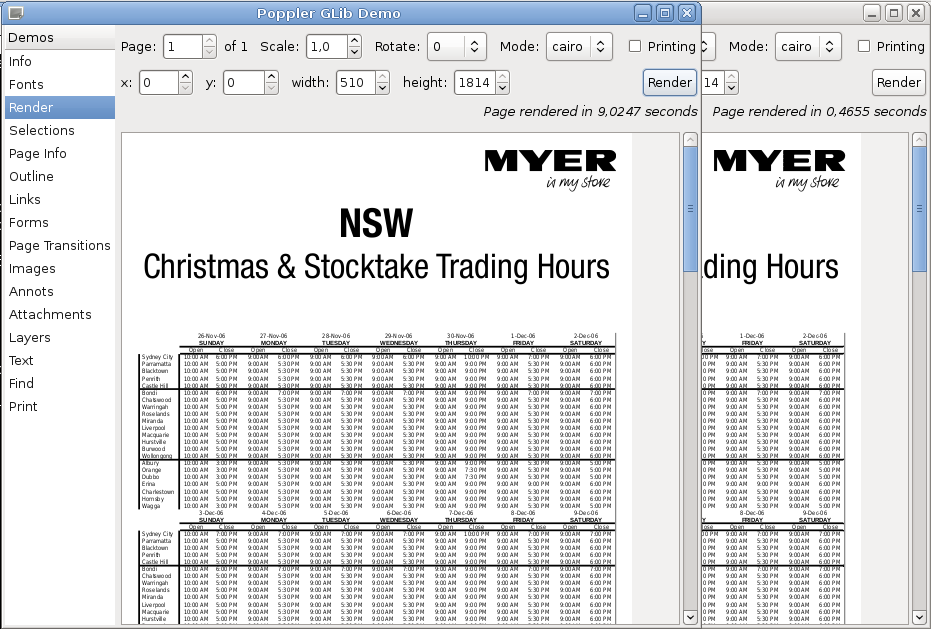Screen dimensions: 931x629
Task: Minimize the Poppler GLib Demo window
Action: click(x=643, y=13)
